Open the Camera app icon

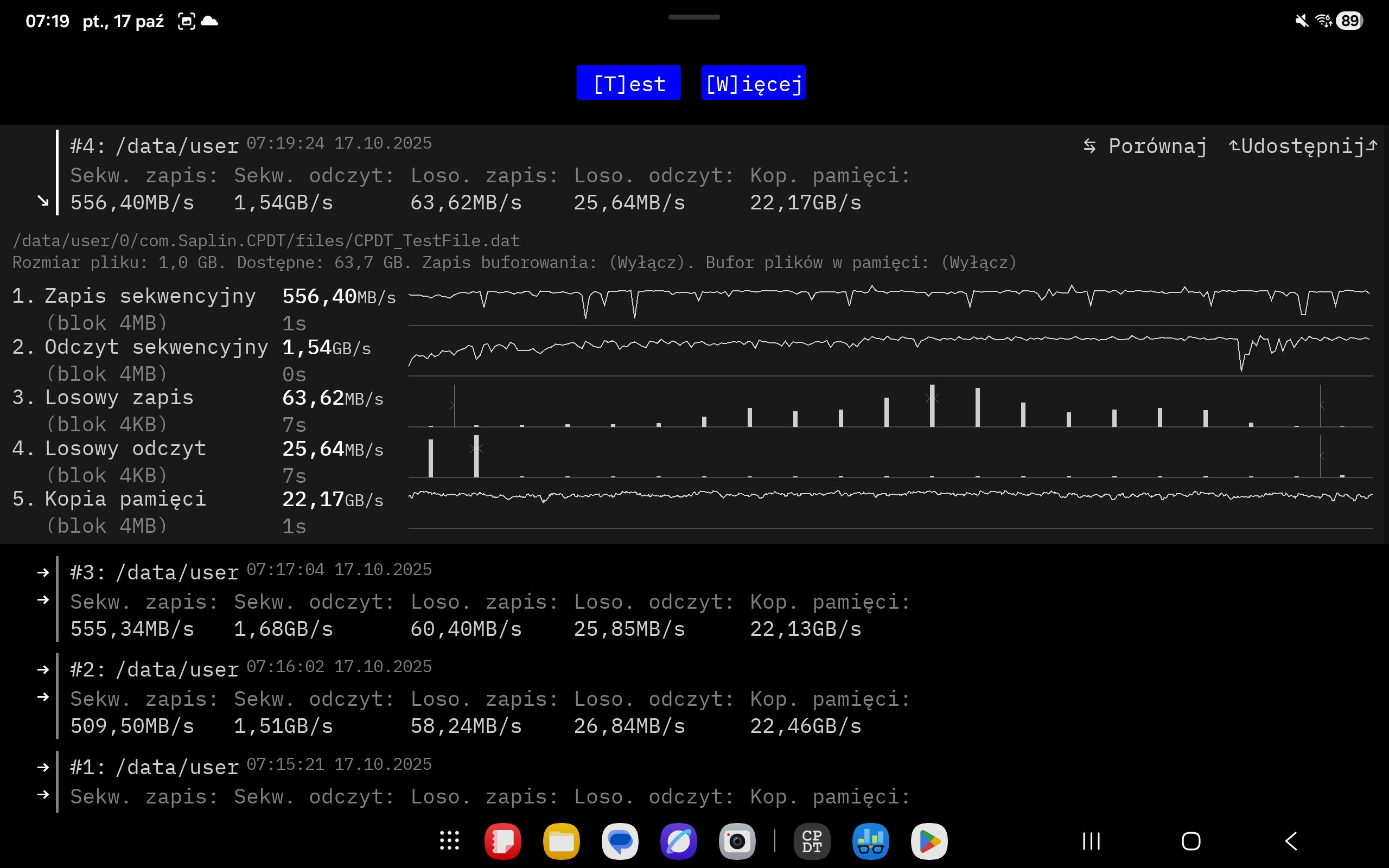737,841
